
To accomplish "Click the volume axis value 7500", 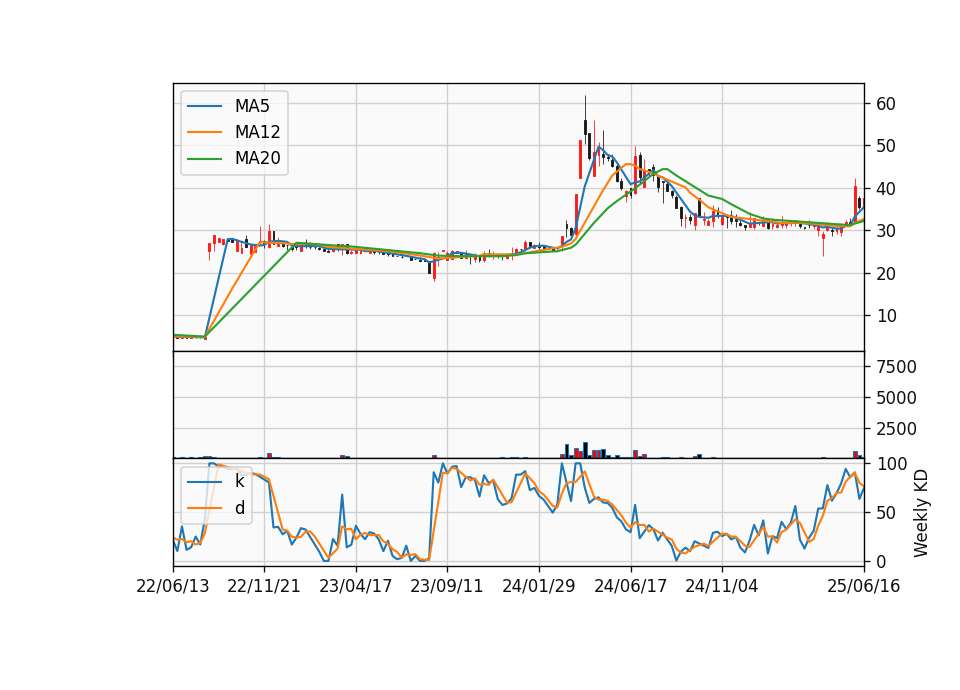I will point(896,367).
